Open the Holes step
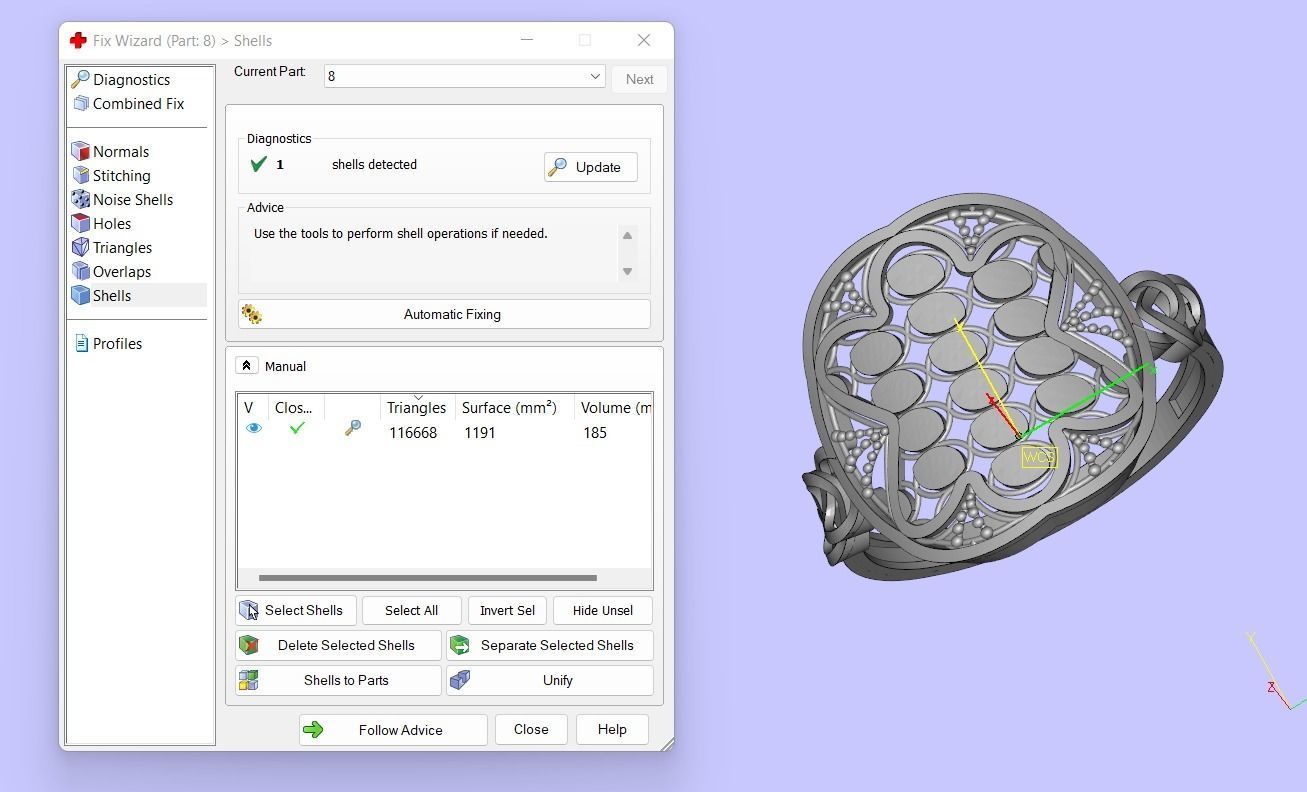 (x=112, y=224)
